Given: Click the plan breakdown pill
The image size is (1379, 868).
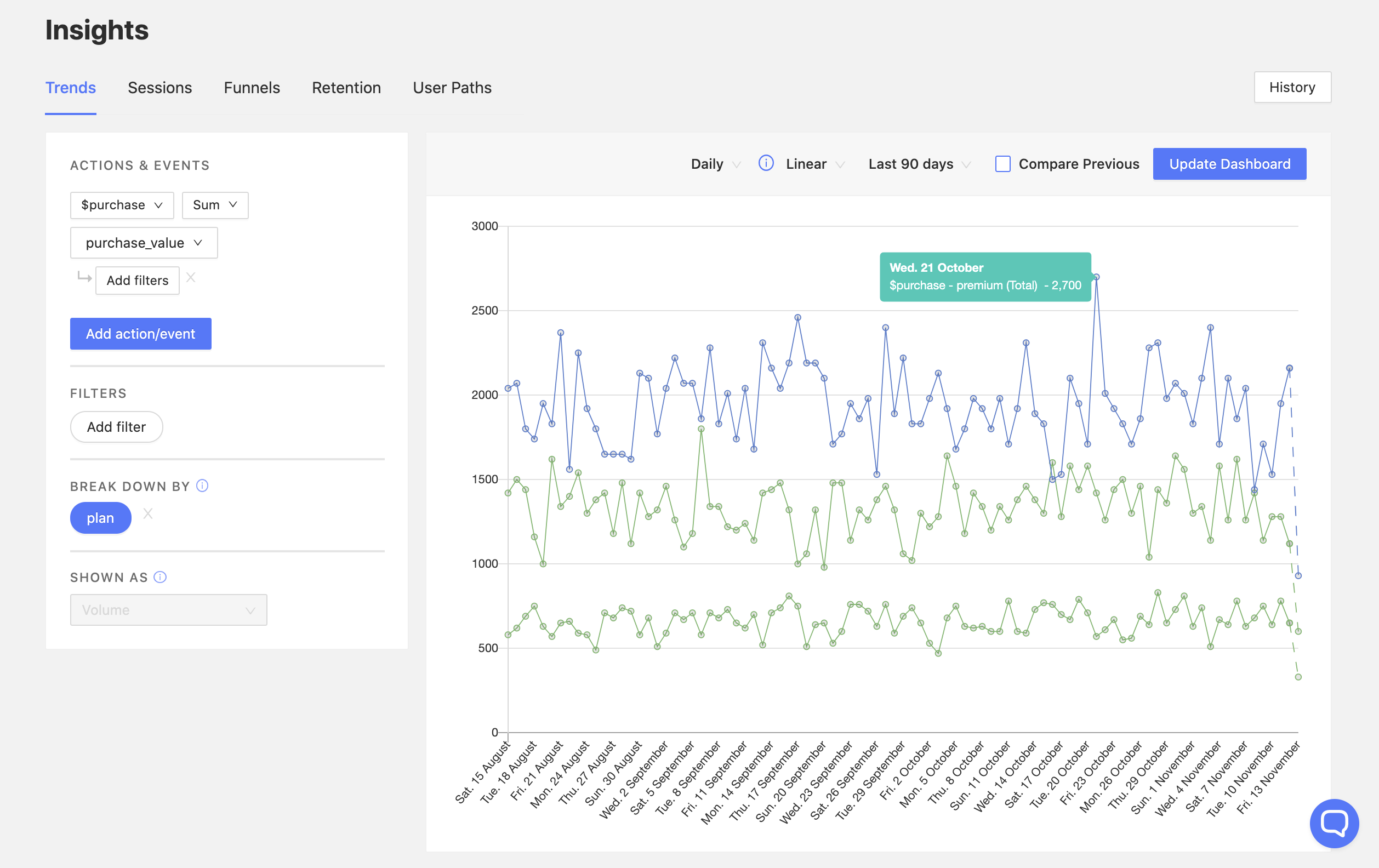Looking at the screenshot, I should tap(100, 518).
